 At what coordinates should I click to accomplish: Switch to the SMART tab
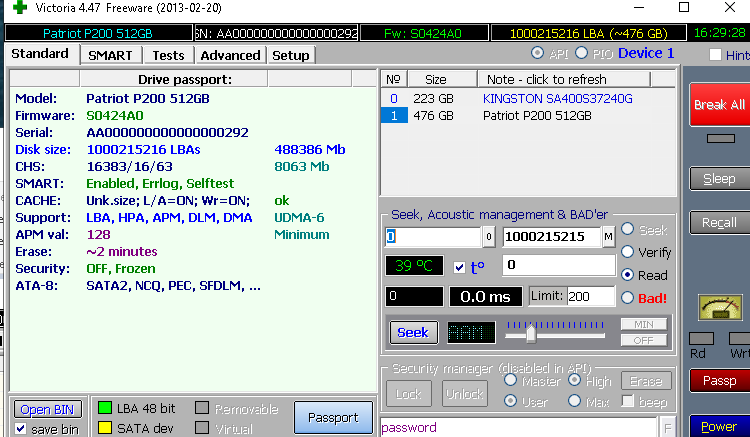[x=110, y=55]
